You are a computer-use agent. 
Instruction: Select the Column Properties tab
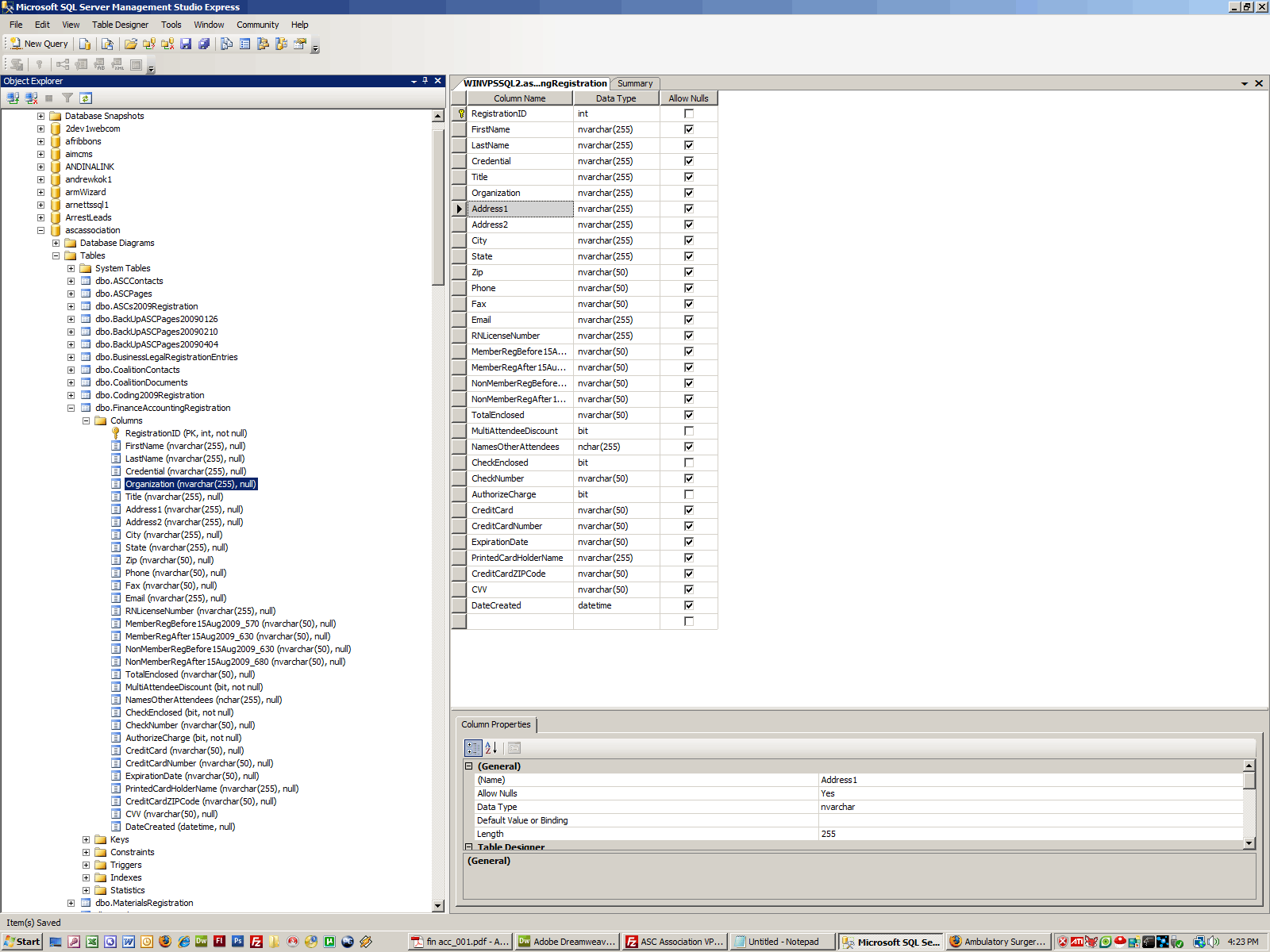point(496,724)
